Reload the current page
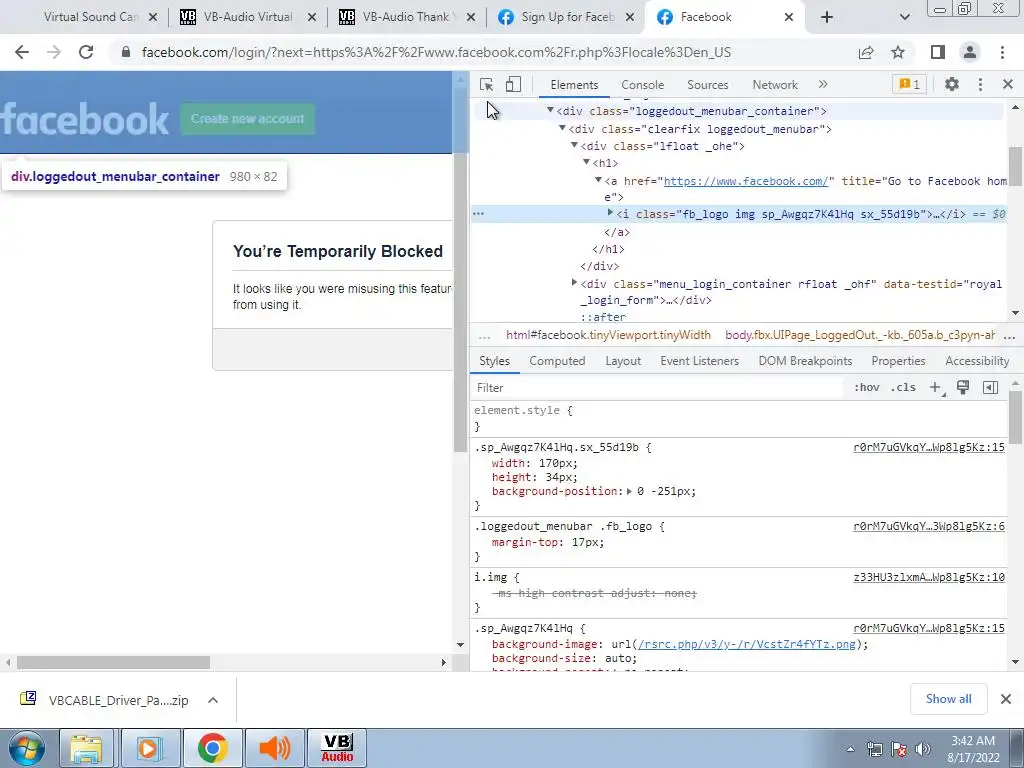The image size is (1024, 768). pos(86,52)
